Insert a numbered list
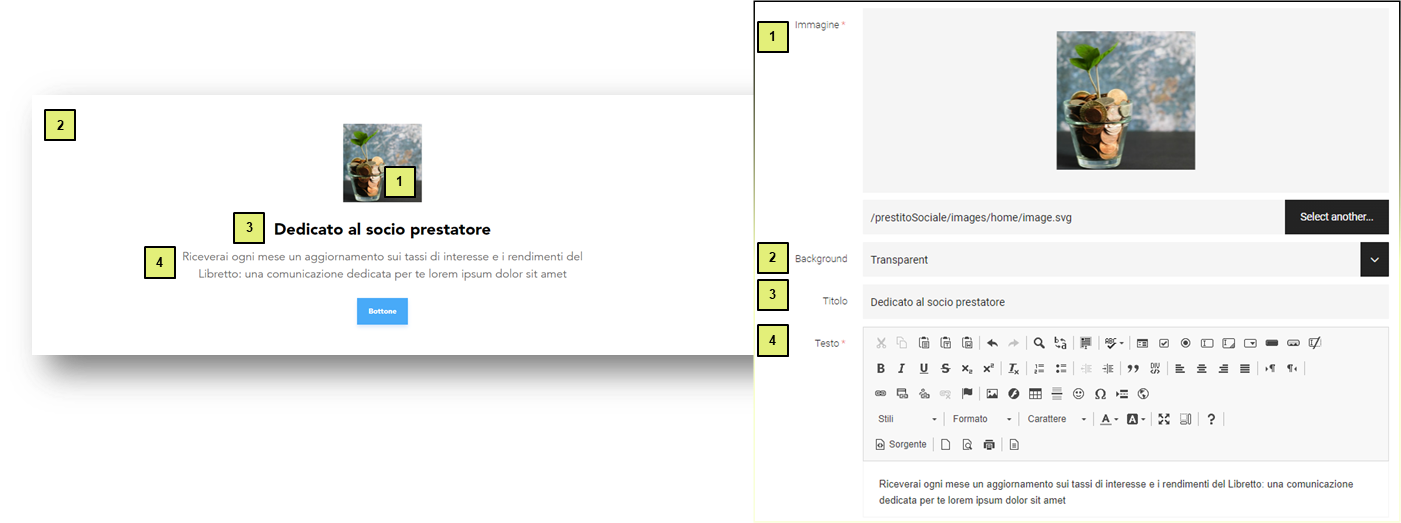 (1039, 368)
